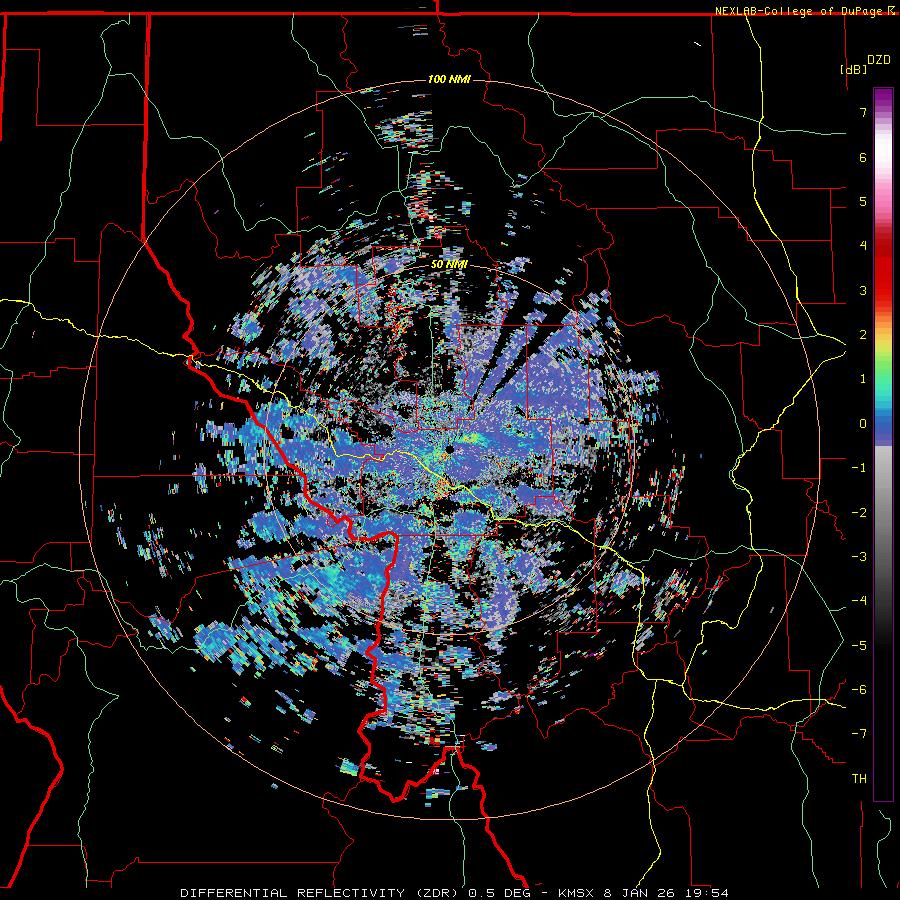Click the scale value "-5"
This screenshot has width=900, height=900.
(859, 646)
